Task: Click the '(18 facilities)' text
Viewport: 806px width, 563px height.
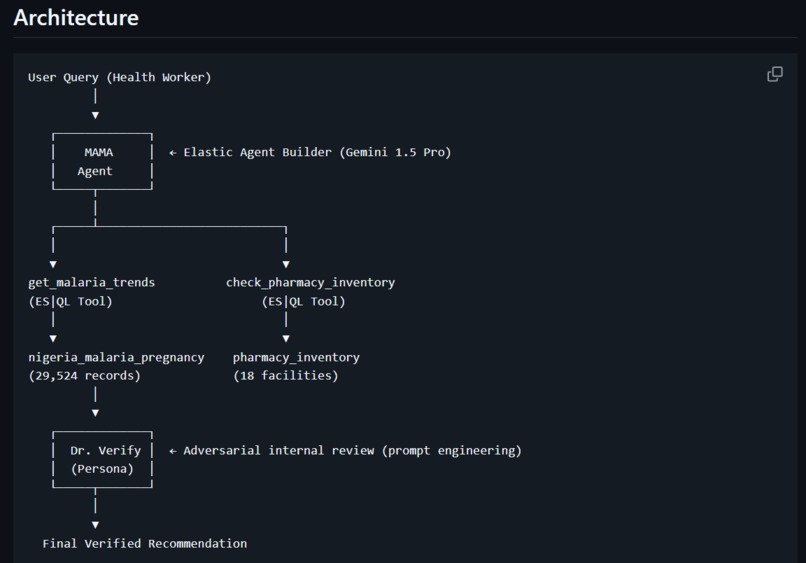Action: [x=286, y=376]
